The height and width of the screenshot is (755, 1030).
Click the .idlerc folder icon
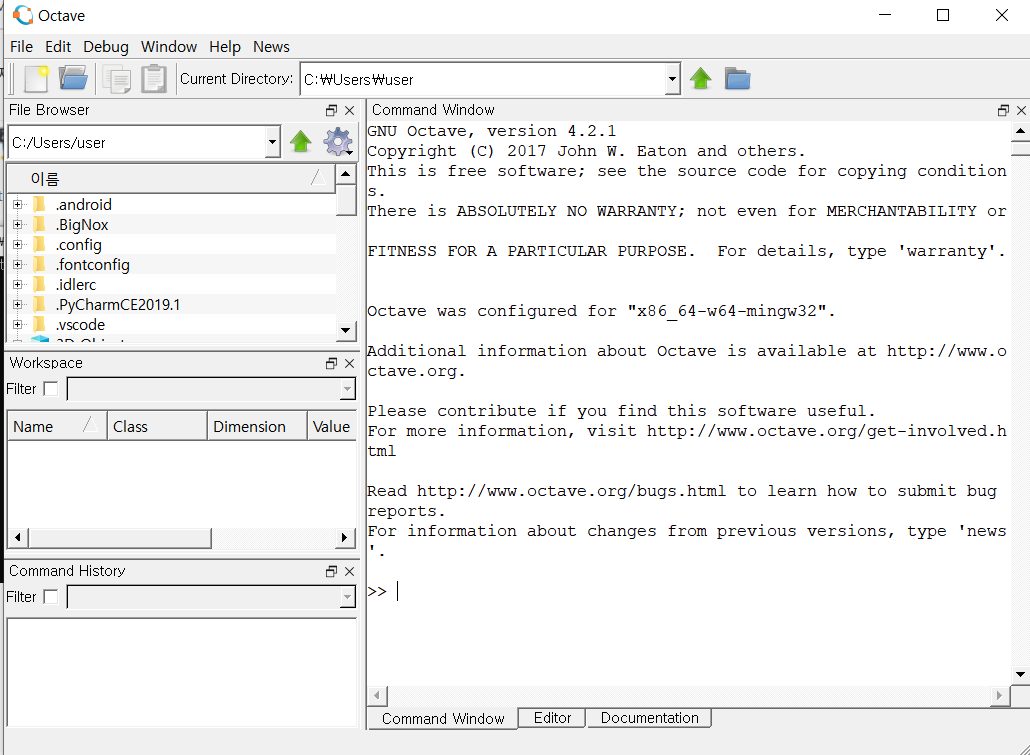pos(39,285)
